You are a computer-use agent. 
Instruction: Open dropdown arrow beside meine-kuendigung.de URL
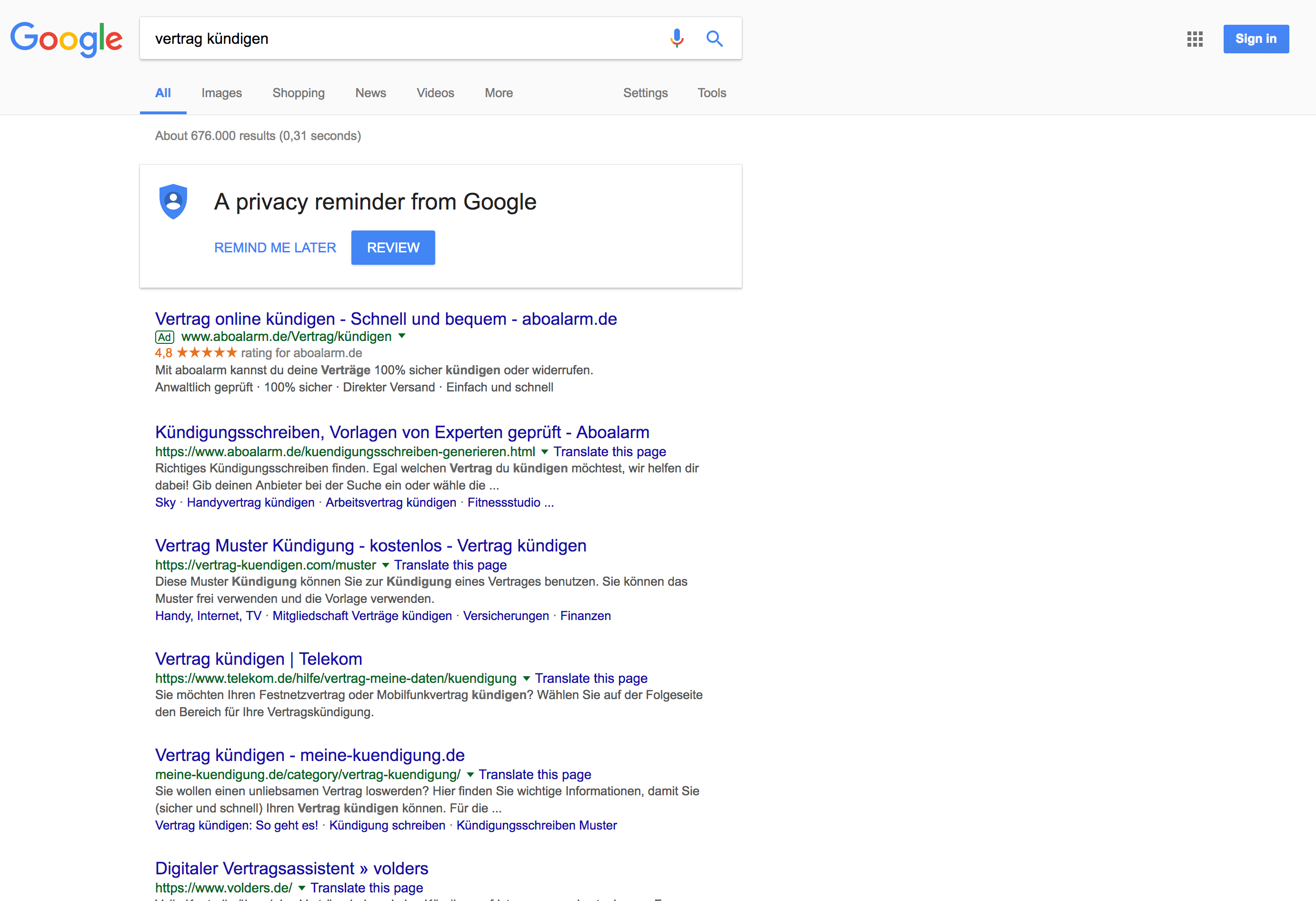coord(470,774)
